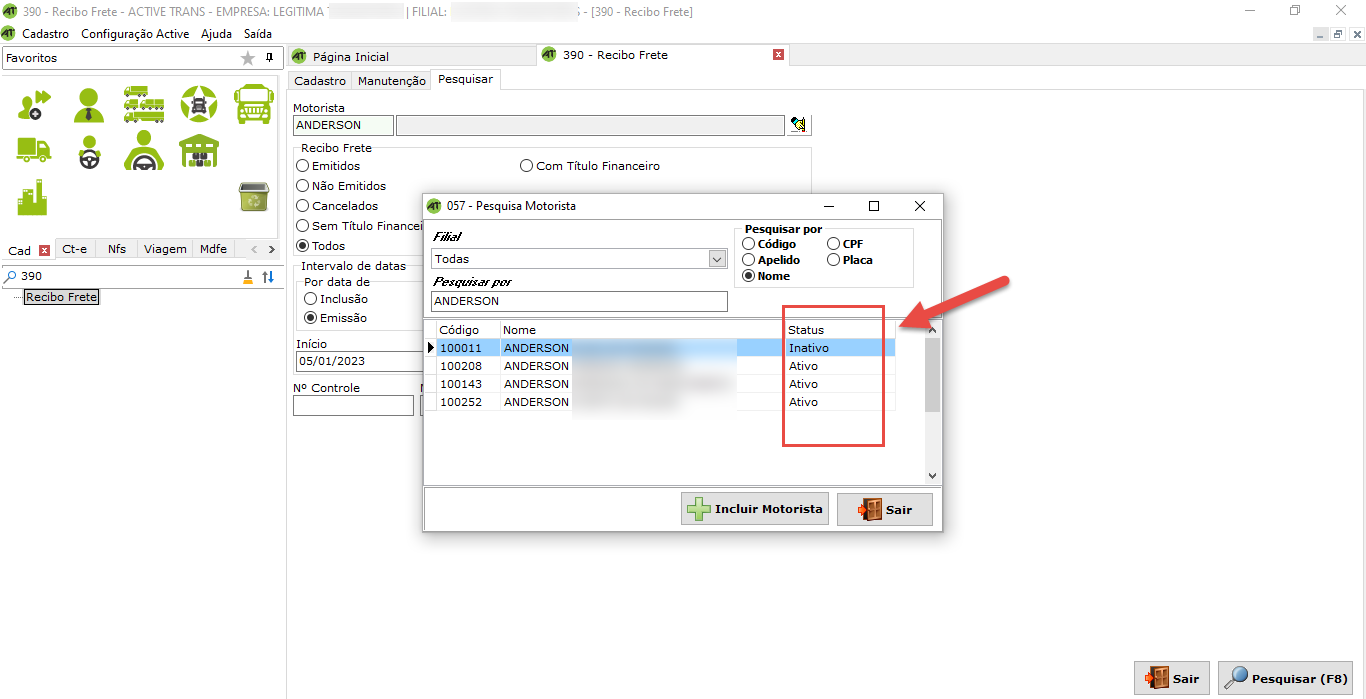Click the driver results vertical scrollbar

click(932, 402)
